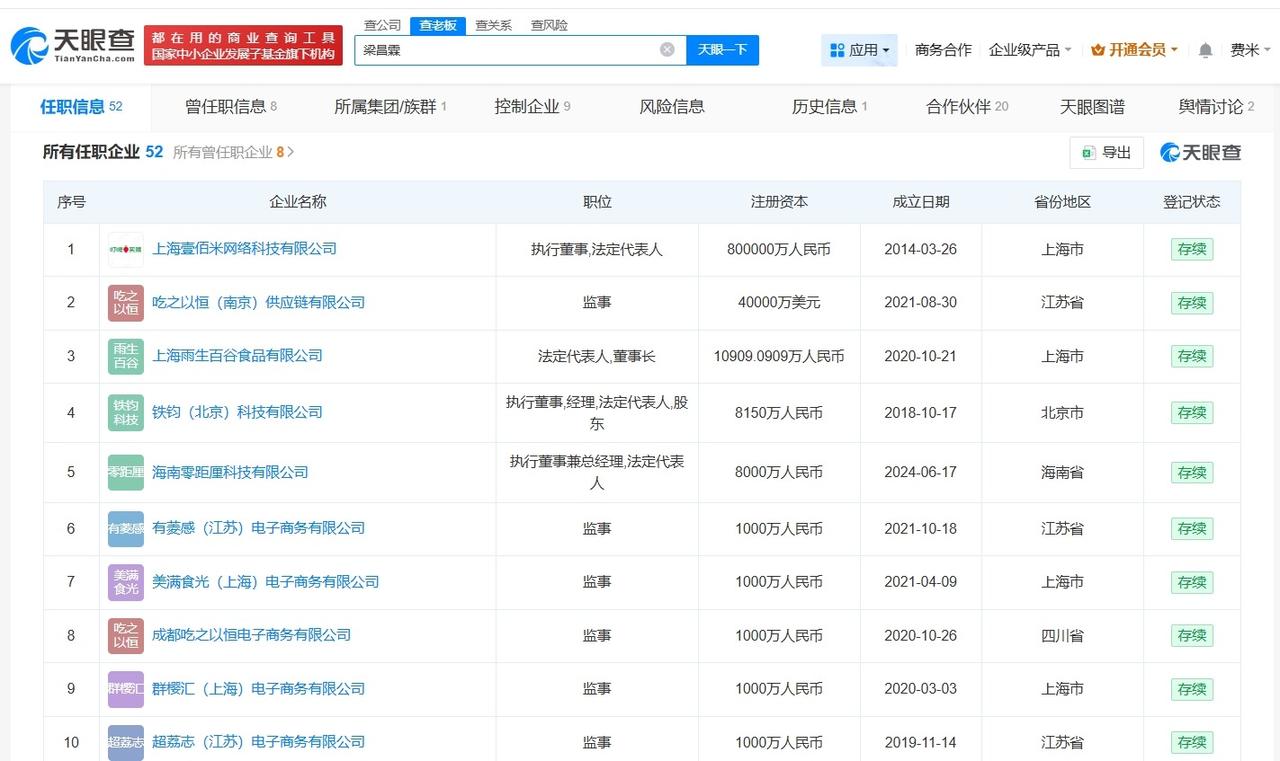Click the 天眼一下 search button
Viewport: 1280px width, 761px height.
coord(720,49)
